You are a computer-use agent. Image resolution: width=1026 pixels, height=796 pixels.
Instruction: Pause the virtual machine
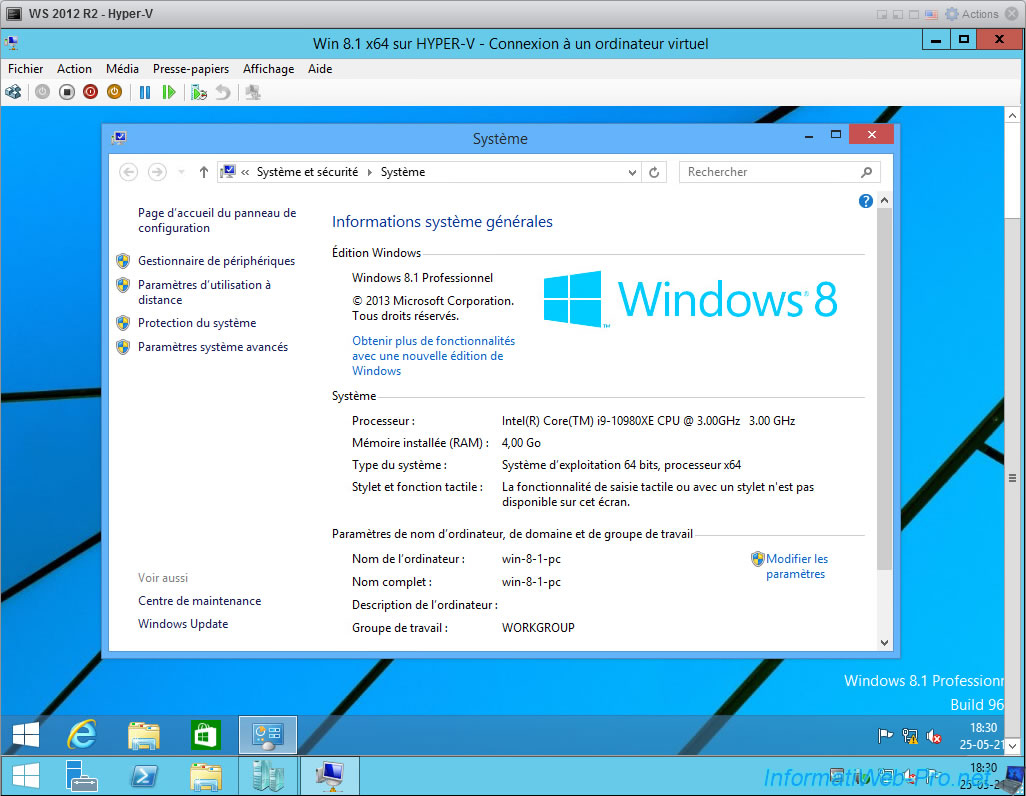coord(145,92)
